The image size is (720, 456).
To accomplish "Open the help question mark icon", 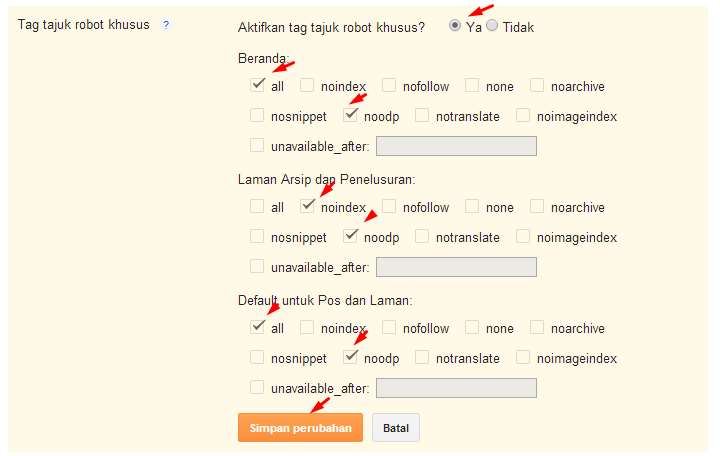I will pos(166,25).
